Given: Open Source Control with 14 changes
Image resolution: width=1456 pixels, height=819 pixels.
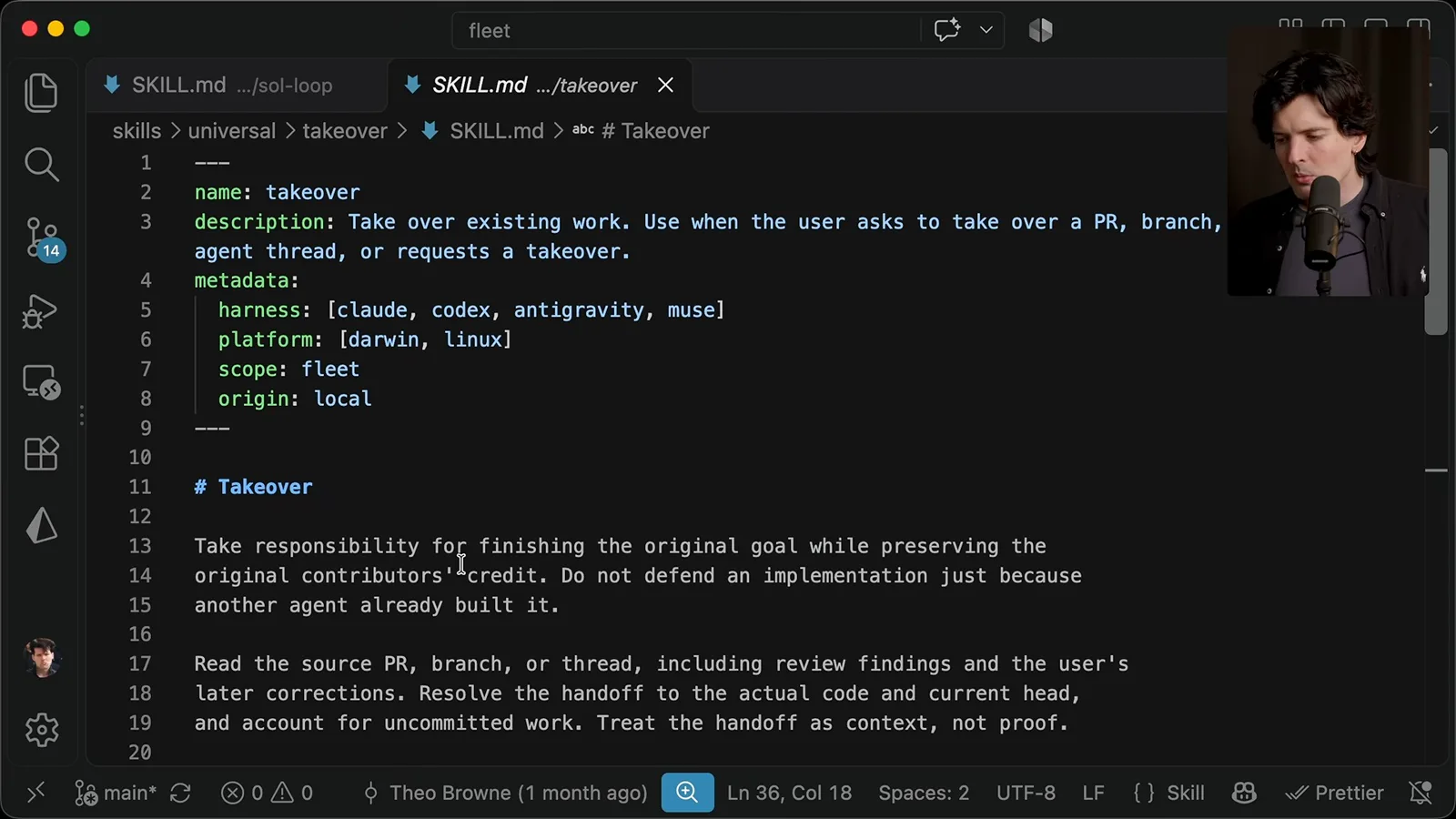Looking at the screenshot, I should pyautogui.click(x=42, y=238).
